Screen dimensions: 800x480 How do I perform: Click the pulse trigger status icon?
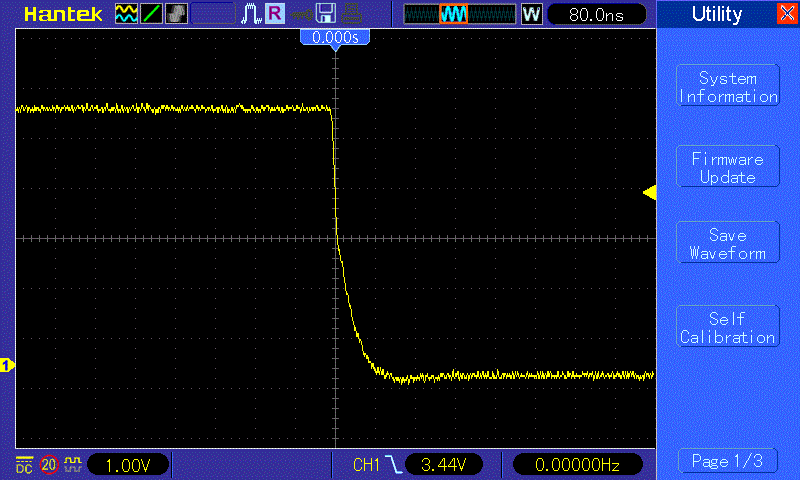250,14
